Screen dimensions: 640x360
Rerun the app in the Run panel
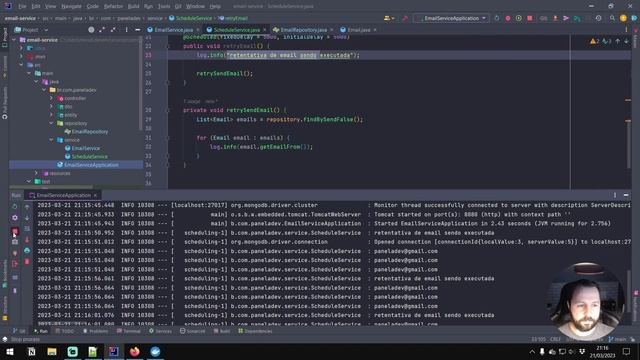[15, 207]
